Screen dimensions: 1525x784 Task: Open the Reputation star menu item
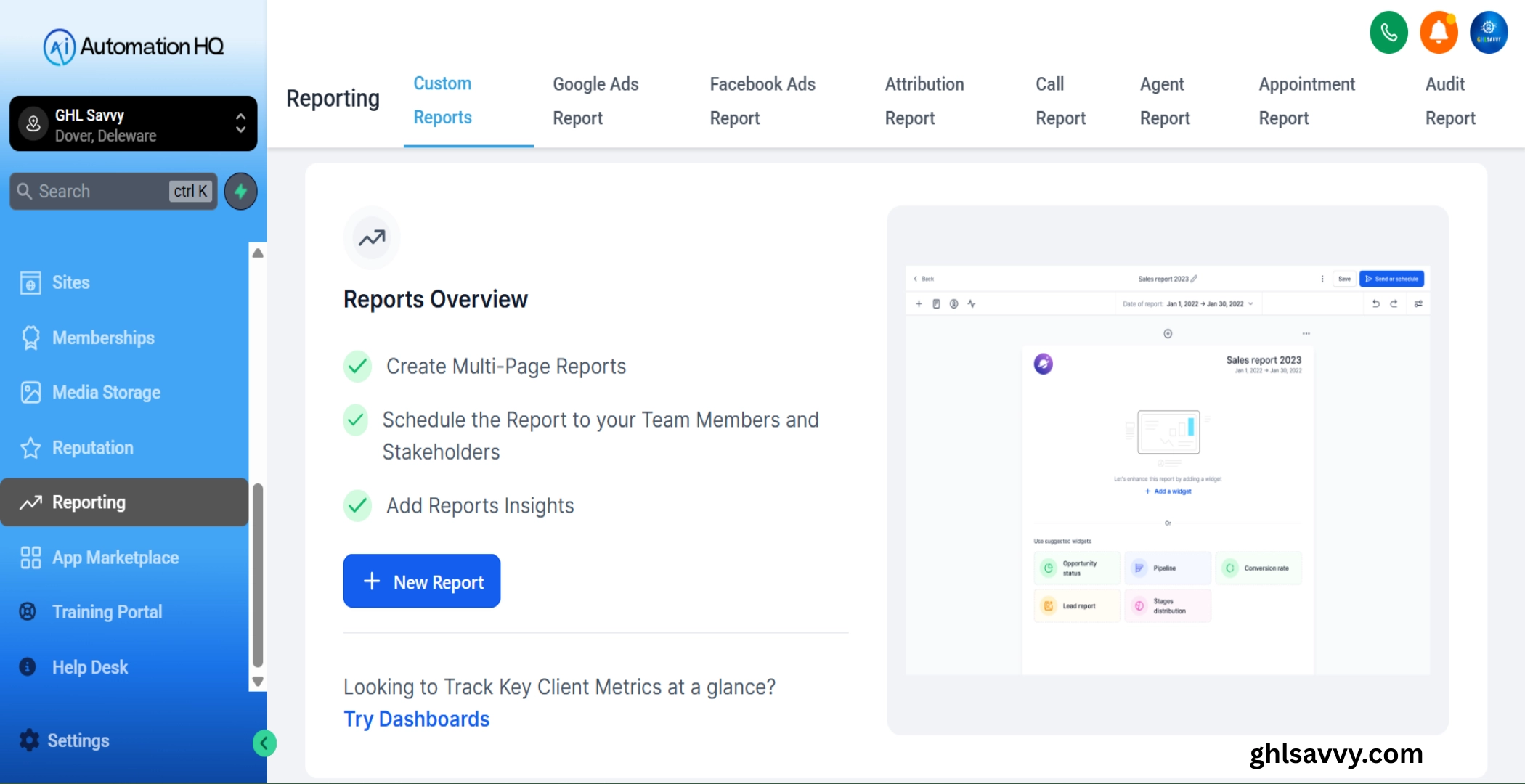(x=92, y=448)
